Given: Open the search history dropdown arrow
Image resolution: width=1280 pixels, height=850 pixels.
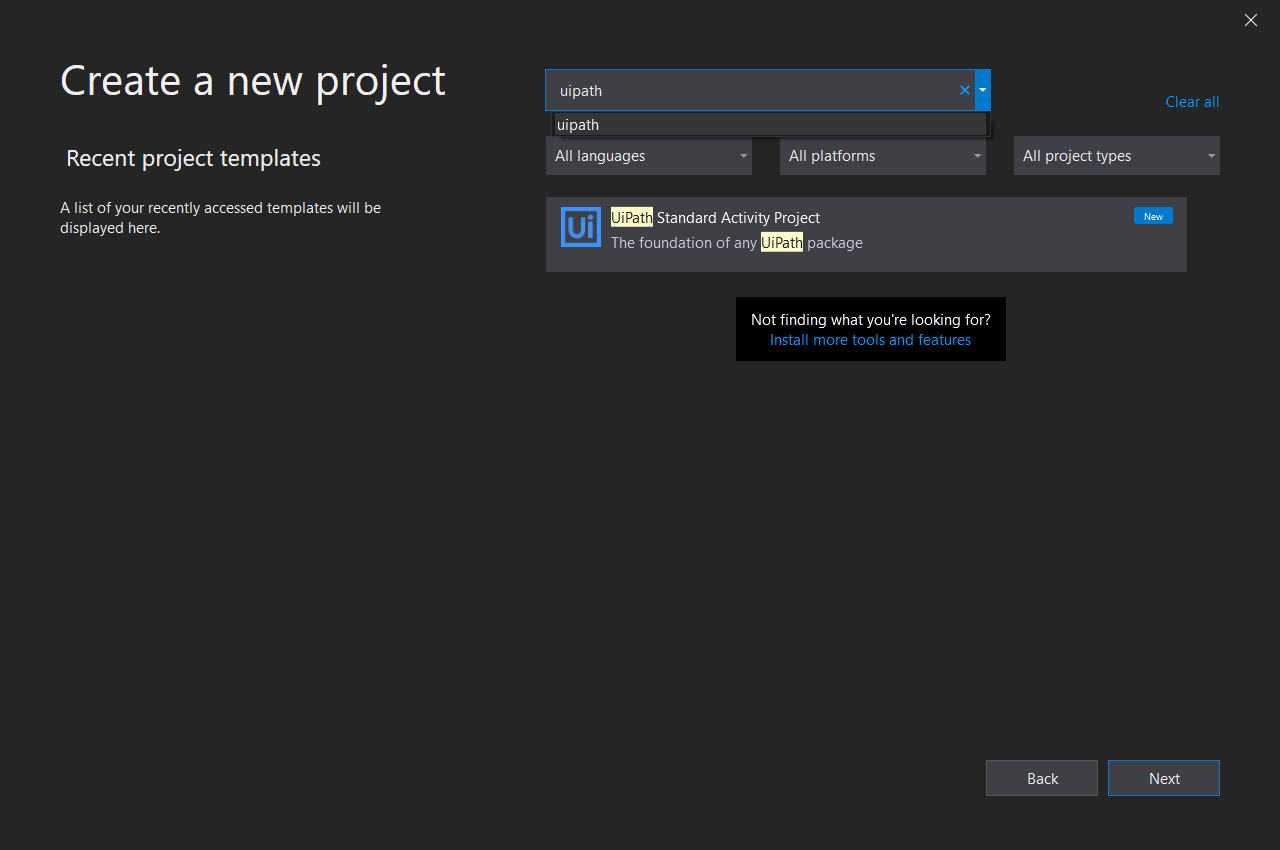Looking at the screenshot, I should pos(983,90).
